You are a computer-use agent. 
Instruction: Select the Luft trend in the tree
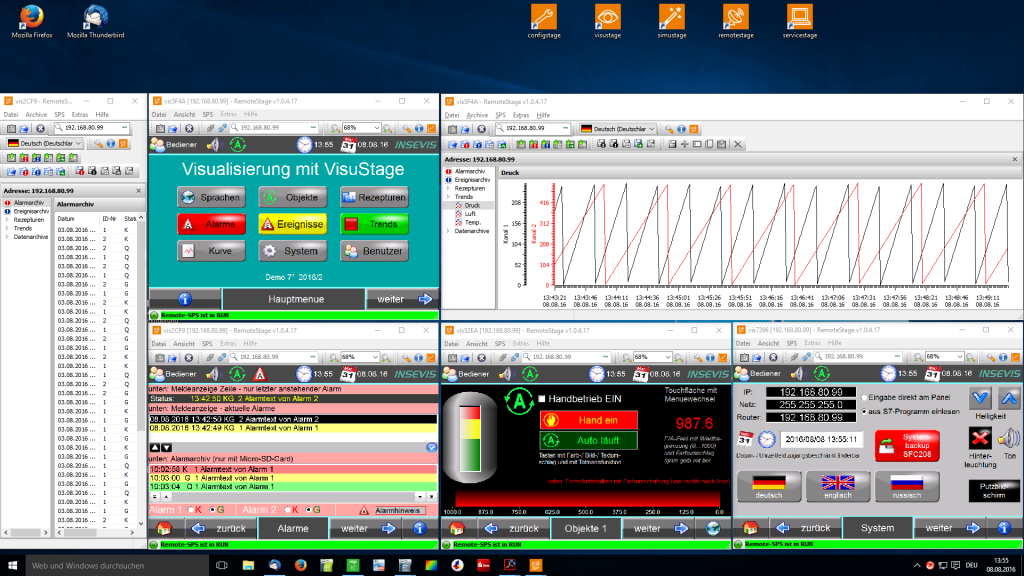click(470, 213)
